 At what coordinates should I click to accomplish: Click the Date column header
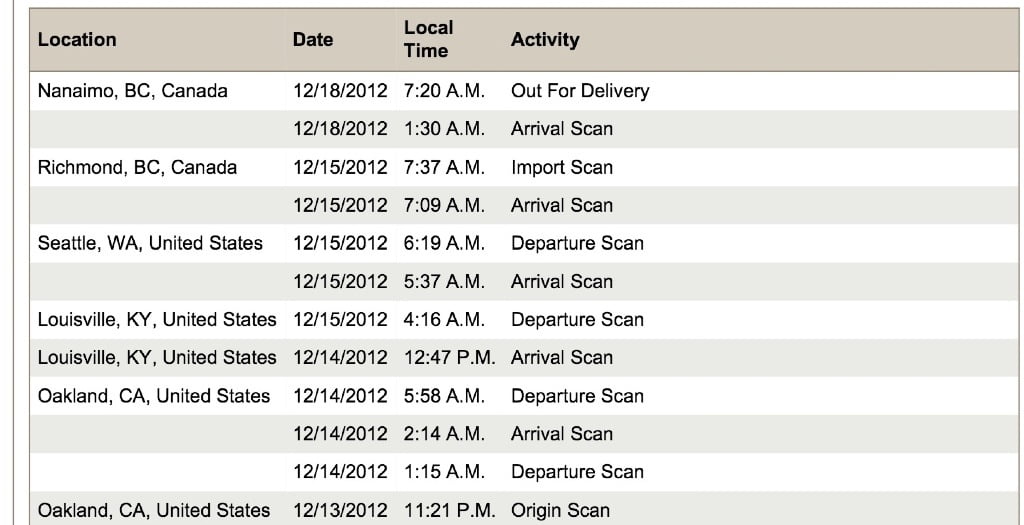313,40
